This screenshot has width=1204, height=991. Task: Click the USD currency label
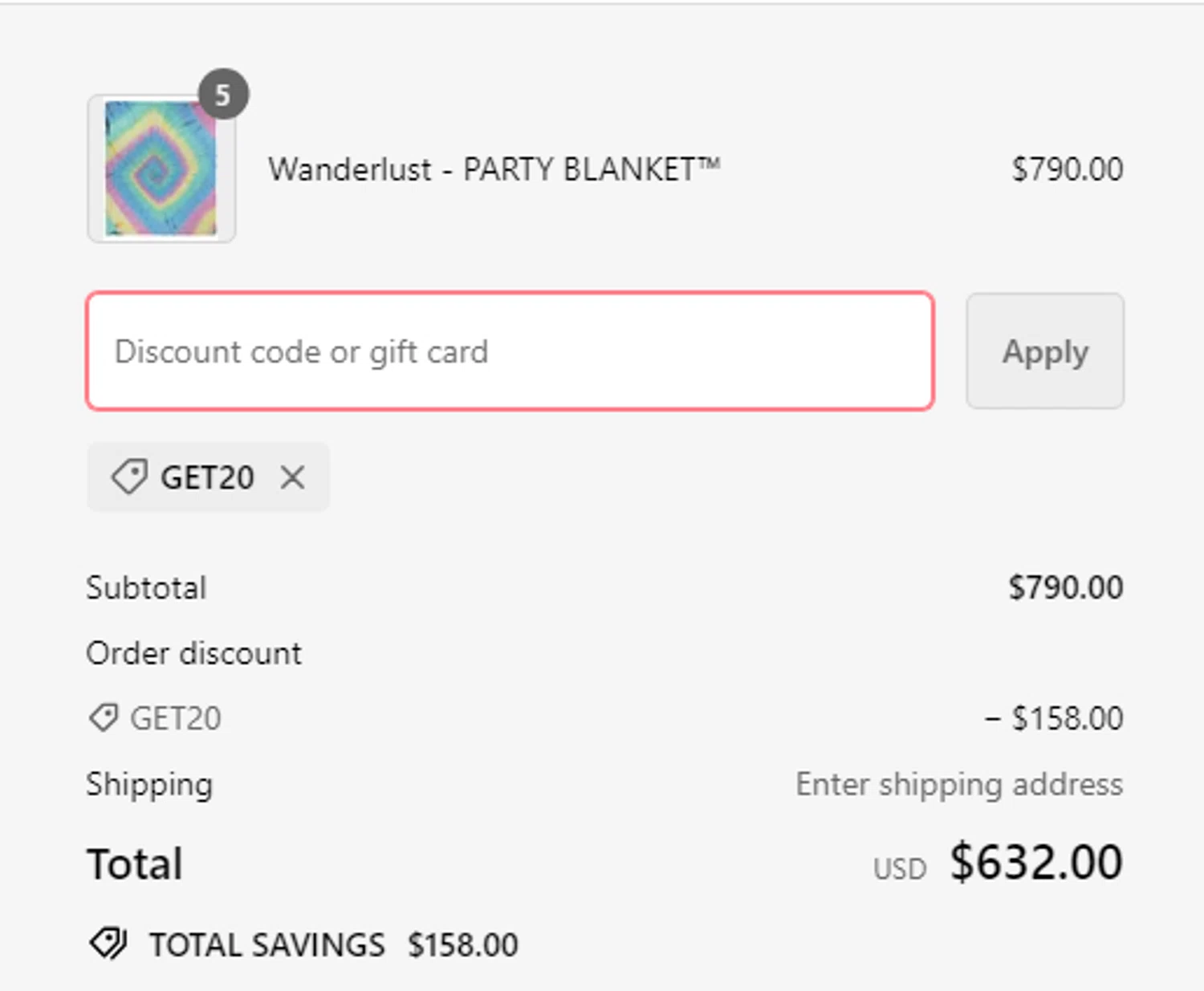[x=900, y=869]
